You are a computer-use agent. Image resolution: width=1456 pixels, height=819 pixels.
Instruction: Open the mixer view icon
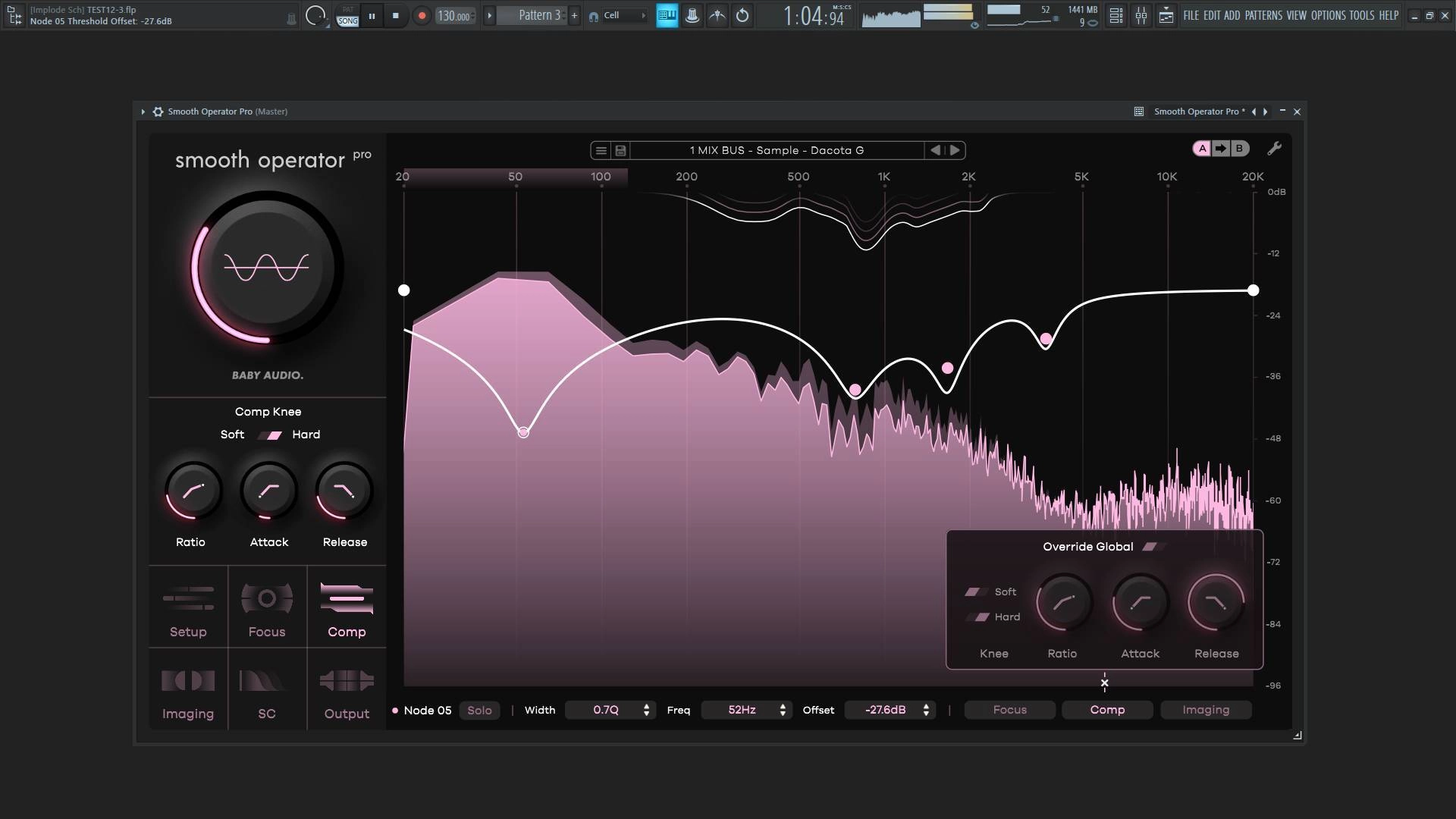pyautogui.click(x=1141, y=15)
